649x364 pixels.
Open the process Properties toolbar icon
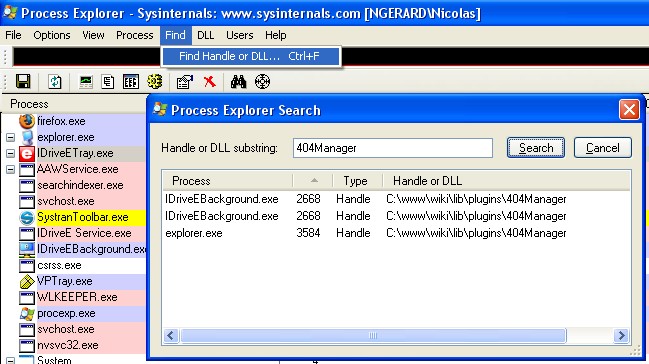pos(185,82)
